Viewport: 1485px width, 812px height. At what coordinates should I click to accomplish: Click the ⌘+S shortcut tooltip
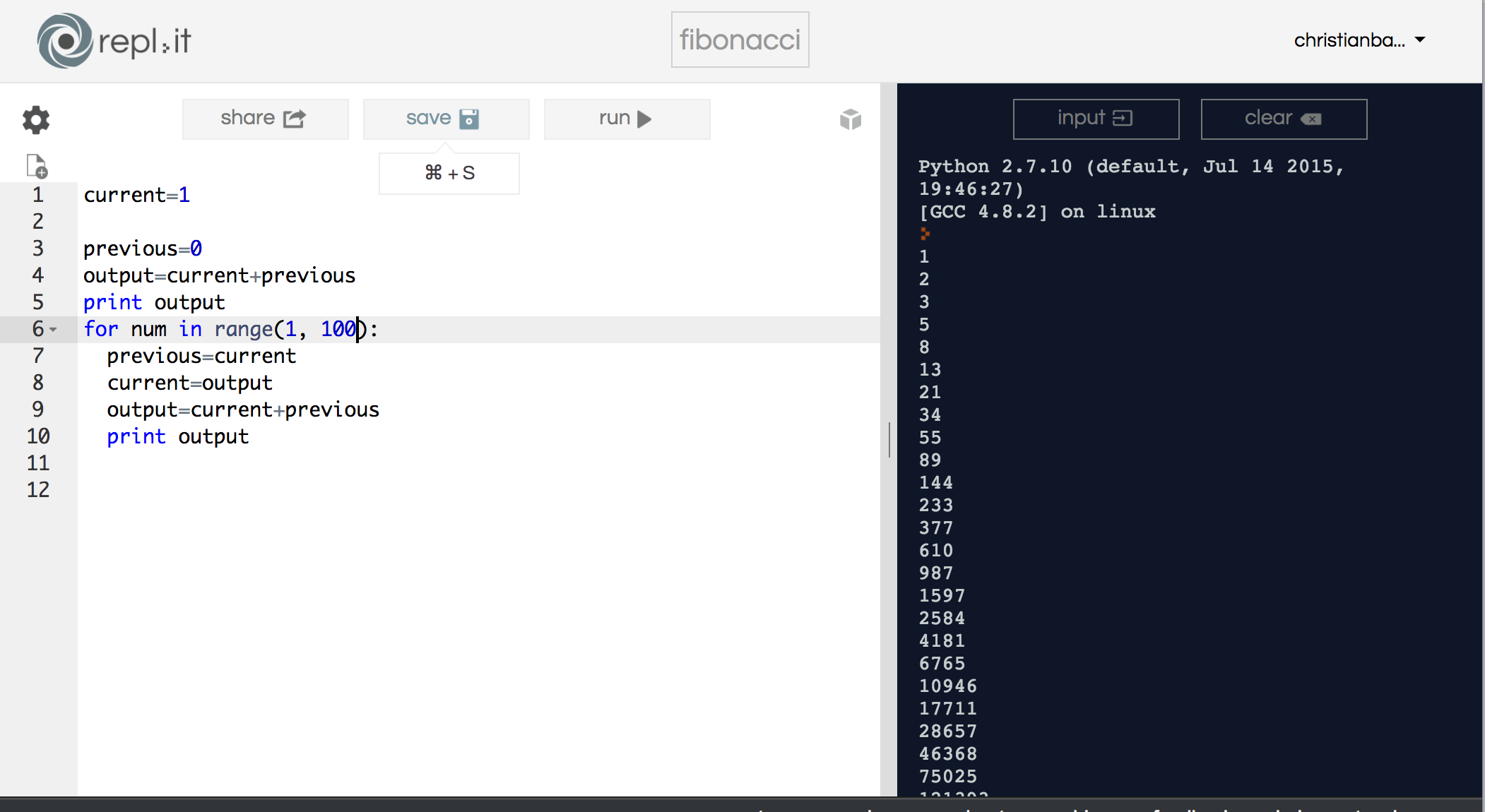tap(449, 173)
